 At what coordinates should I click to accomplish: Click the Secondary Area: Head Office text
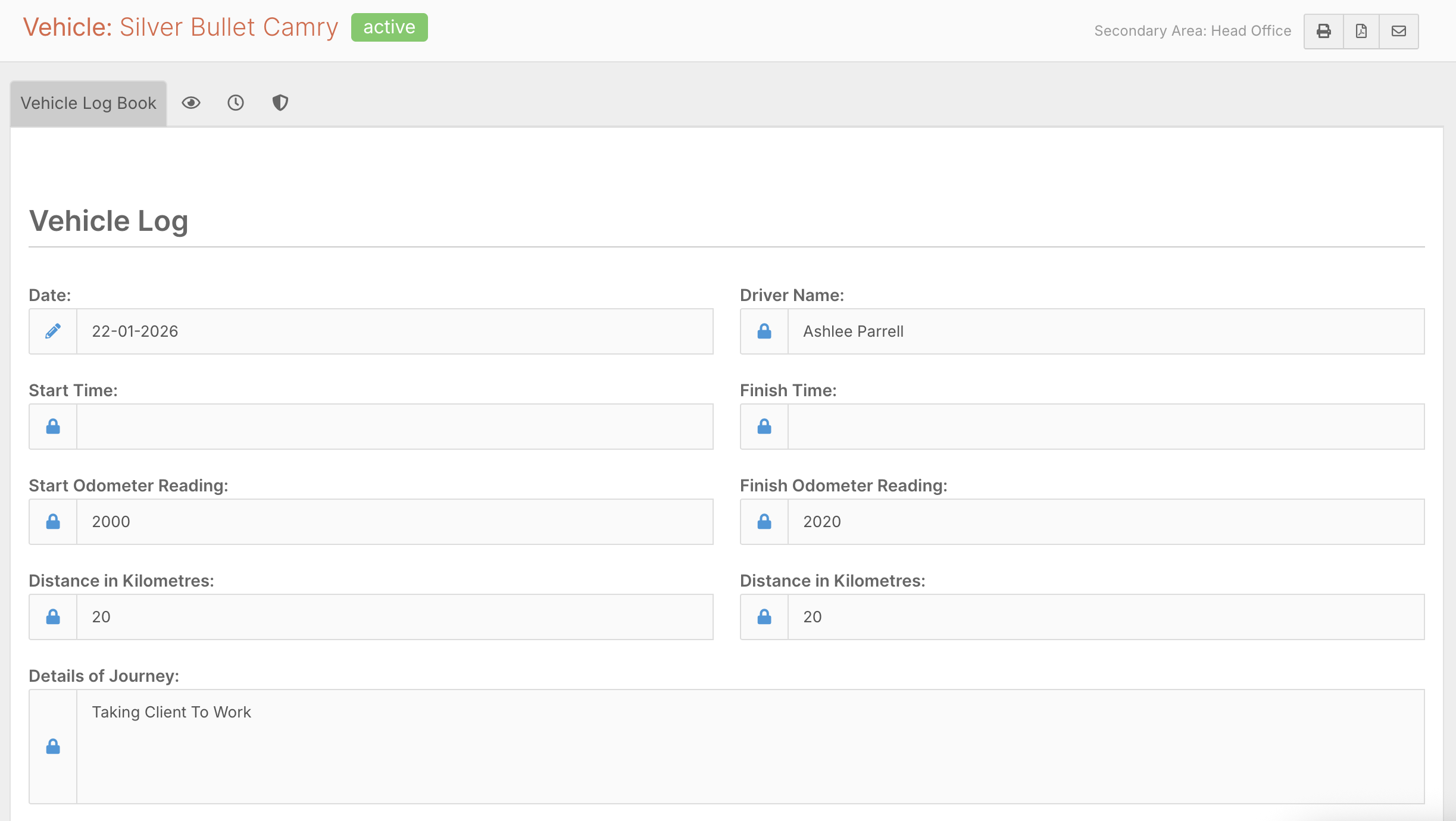[x=1192, y=31]
